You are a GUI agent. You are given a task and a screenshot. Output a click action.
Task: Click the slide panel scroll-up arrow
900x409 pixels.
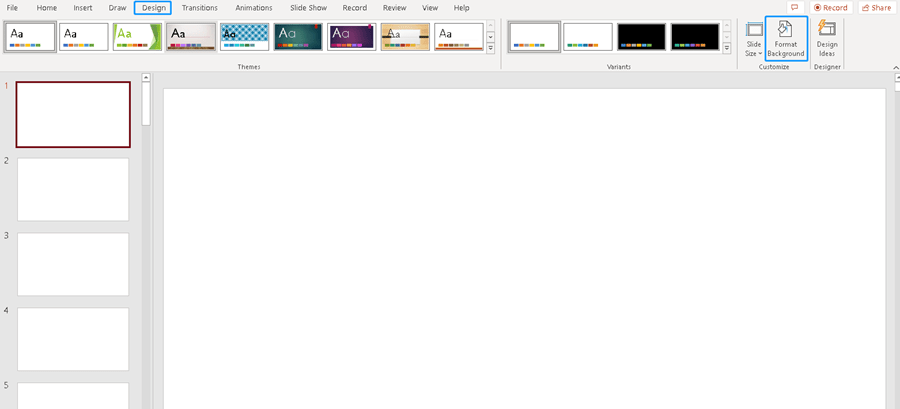pos(146,77)
